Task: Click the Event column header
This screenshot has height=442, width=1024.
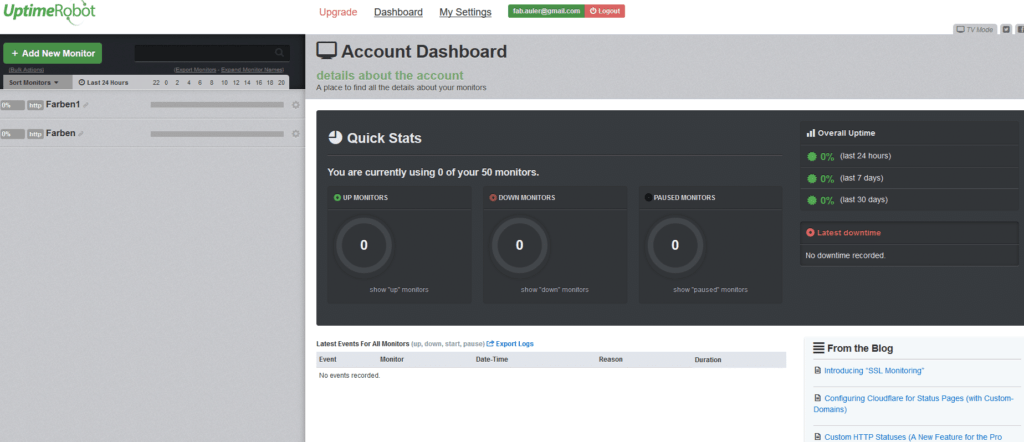Action: click(x=327, y=359)
